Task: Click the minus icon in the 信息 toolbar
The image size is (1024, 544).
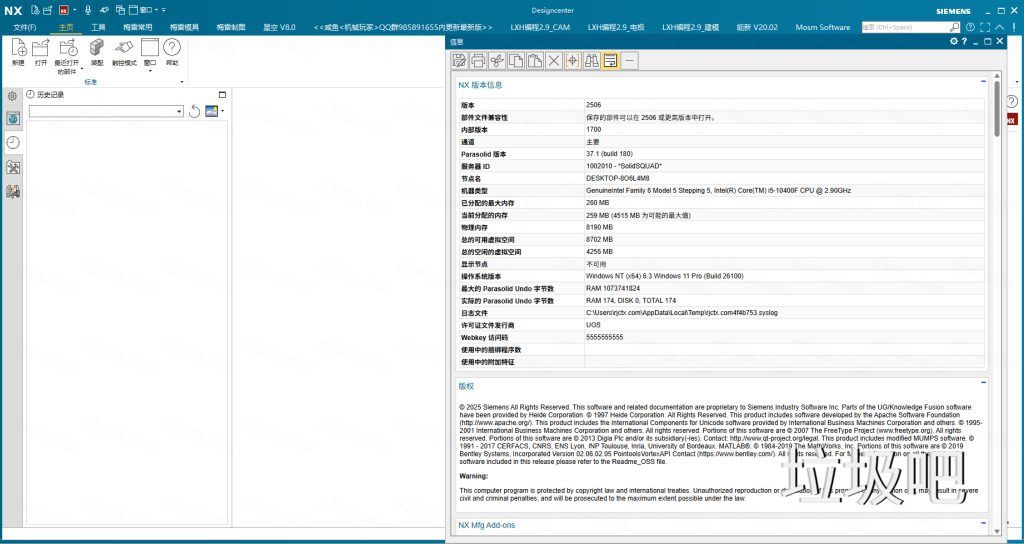Action: 630,61
